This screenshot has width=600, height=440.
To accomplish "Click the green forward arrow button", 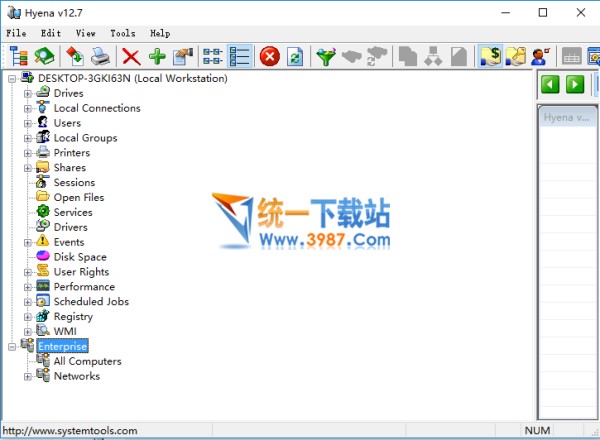I will coord(575,84).
